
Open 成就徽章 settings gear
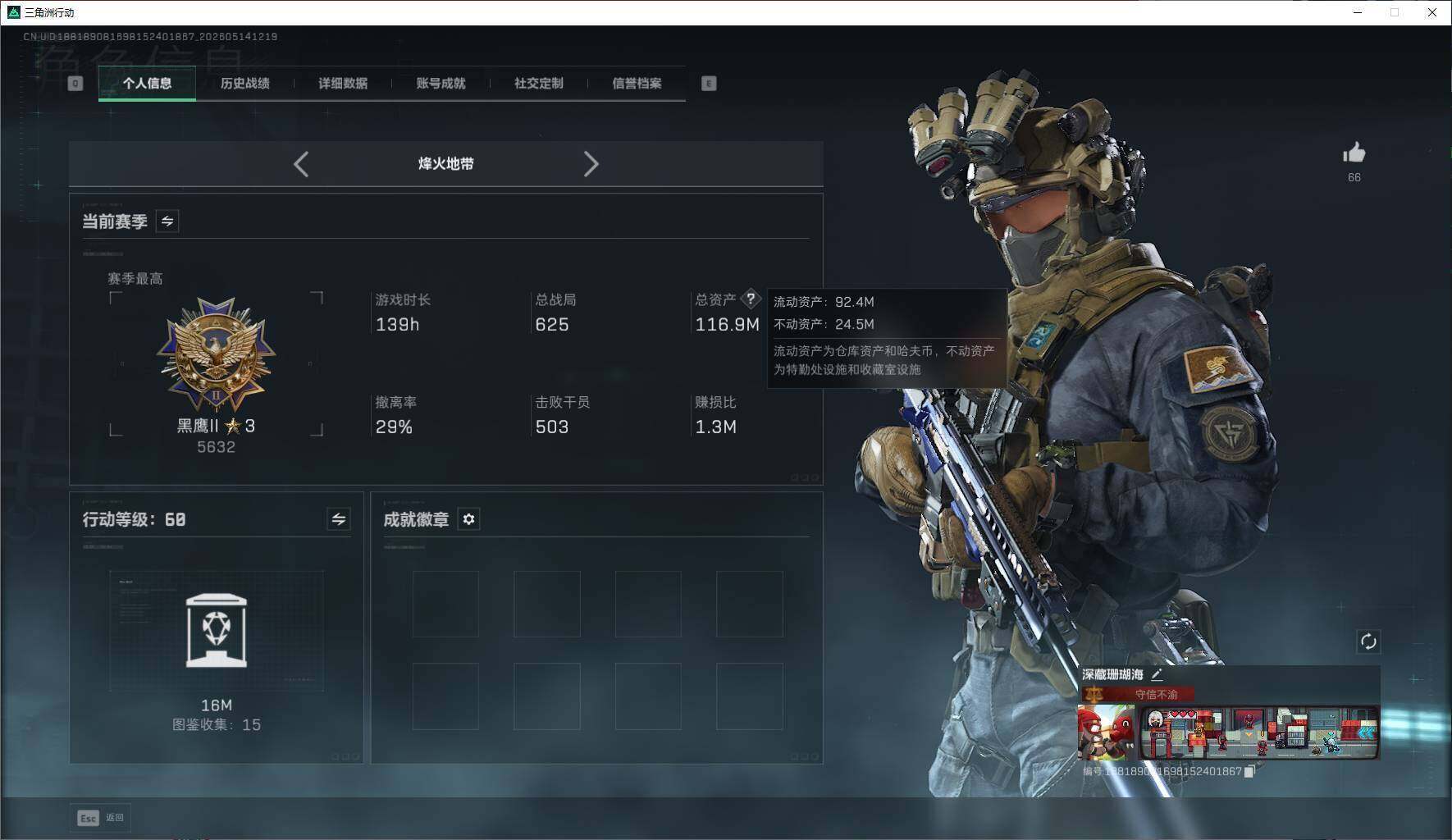pyautogui.click(x=468, y=518)
